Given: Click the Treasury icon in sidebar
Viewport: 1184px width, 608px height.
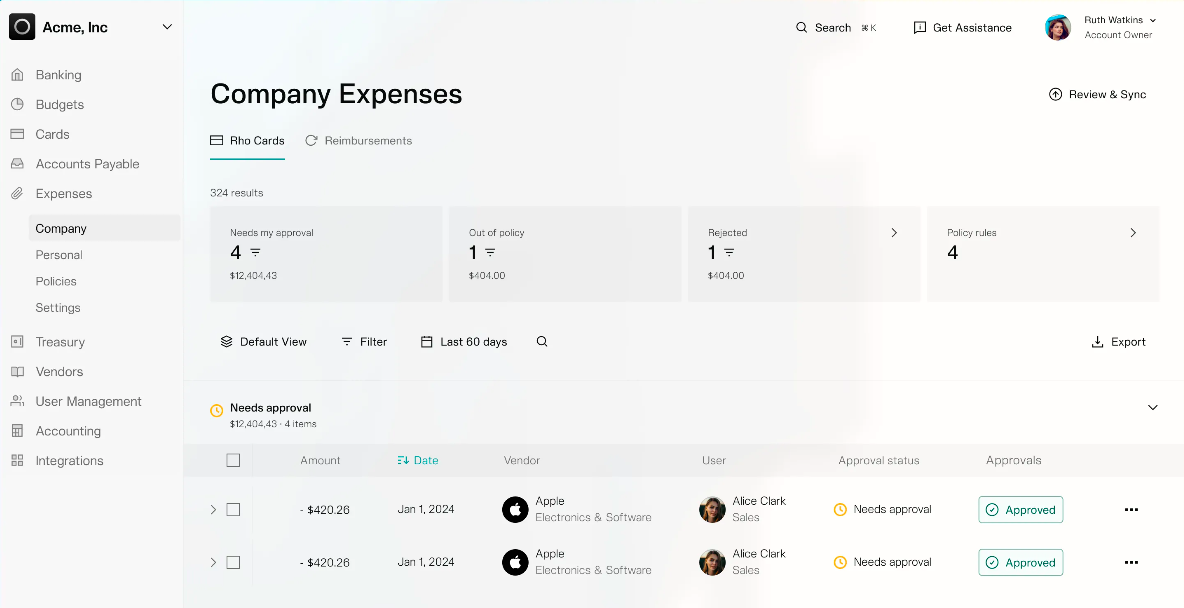Looking at the screenshot, I should click(17, 342).
